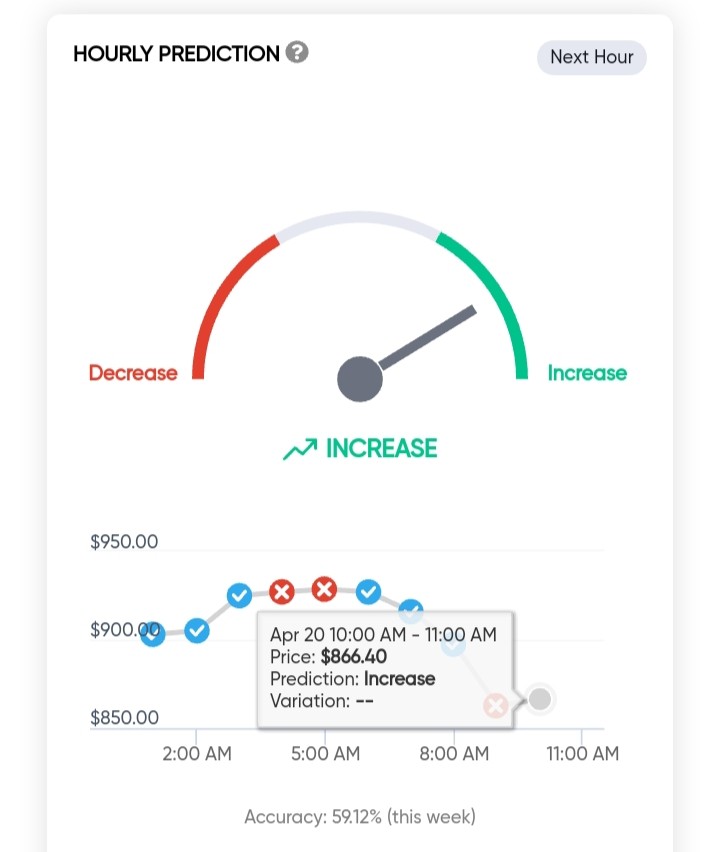Click the gauge needle pivot knob
The height and width of the screenshot is (852, 719).
coord(360,379)
